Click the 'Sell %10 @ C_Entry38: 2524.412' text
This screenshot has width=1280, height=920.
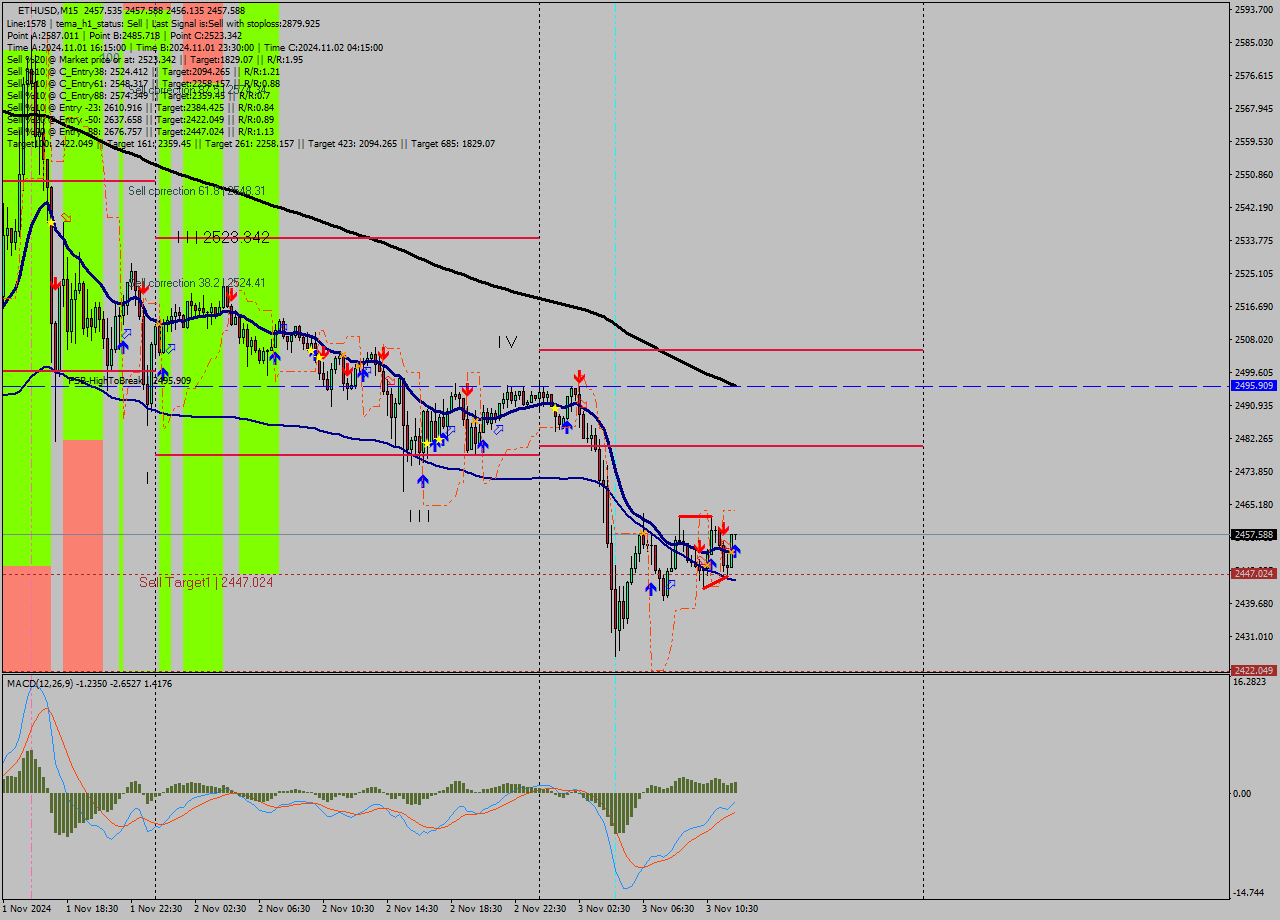click(x=77, y=71)
